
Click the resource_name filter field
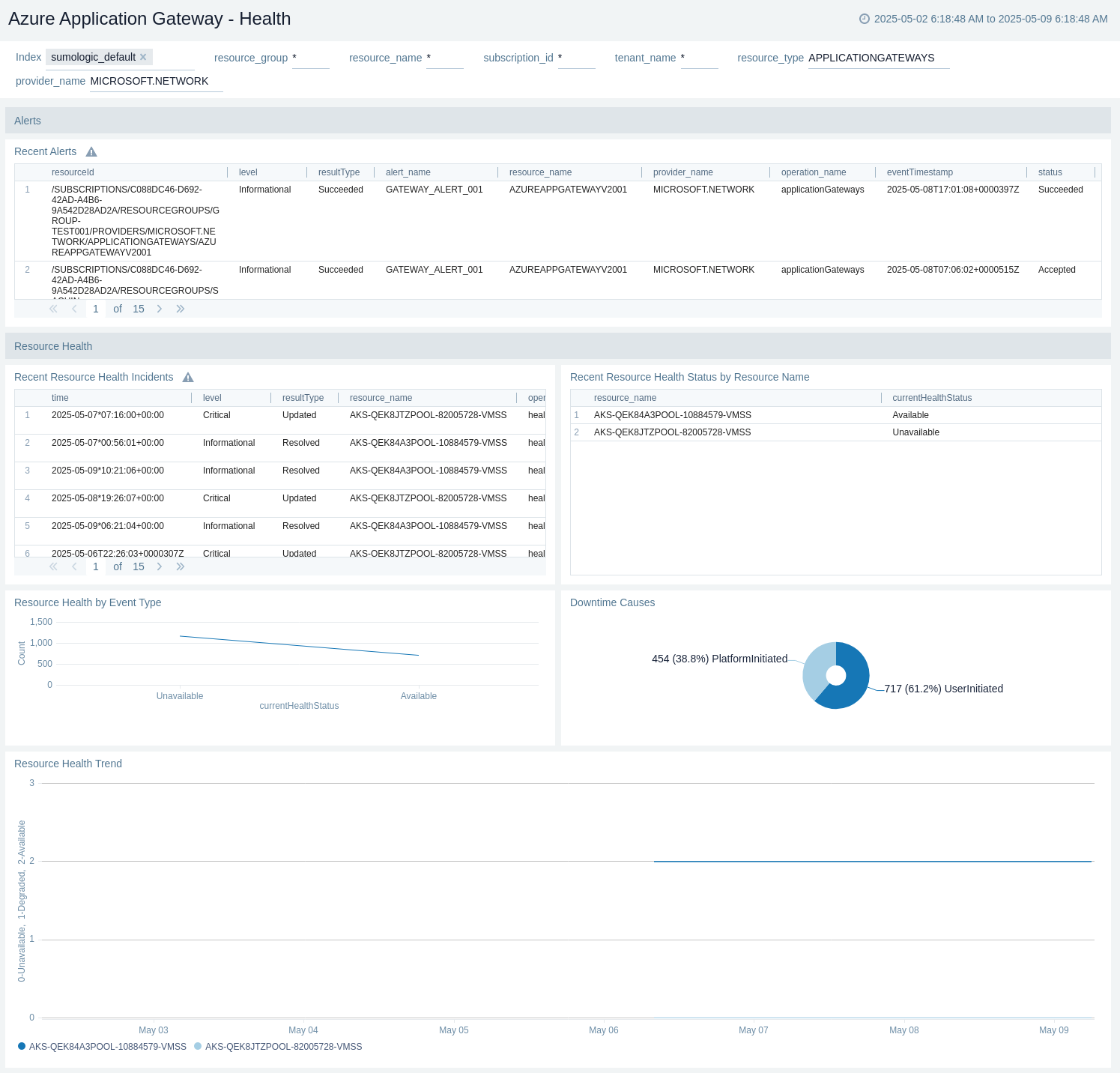[444, 58]
